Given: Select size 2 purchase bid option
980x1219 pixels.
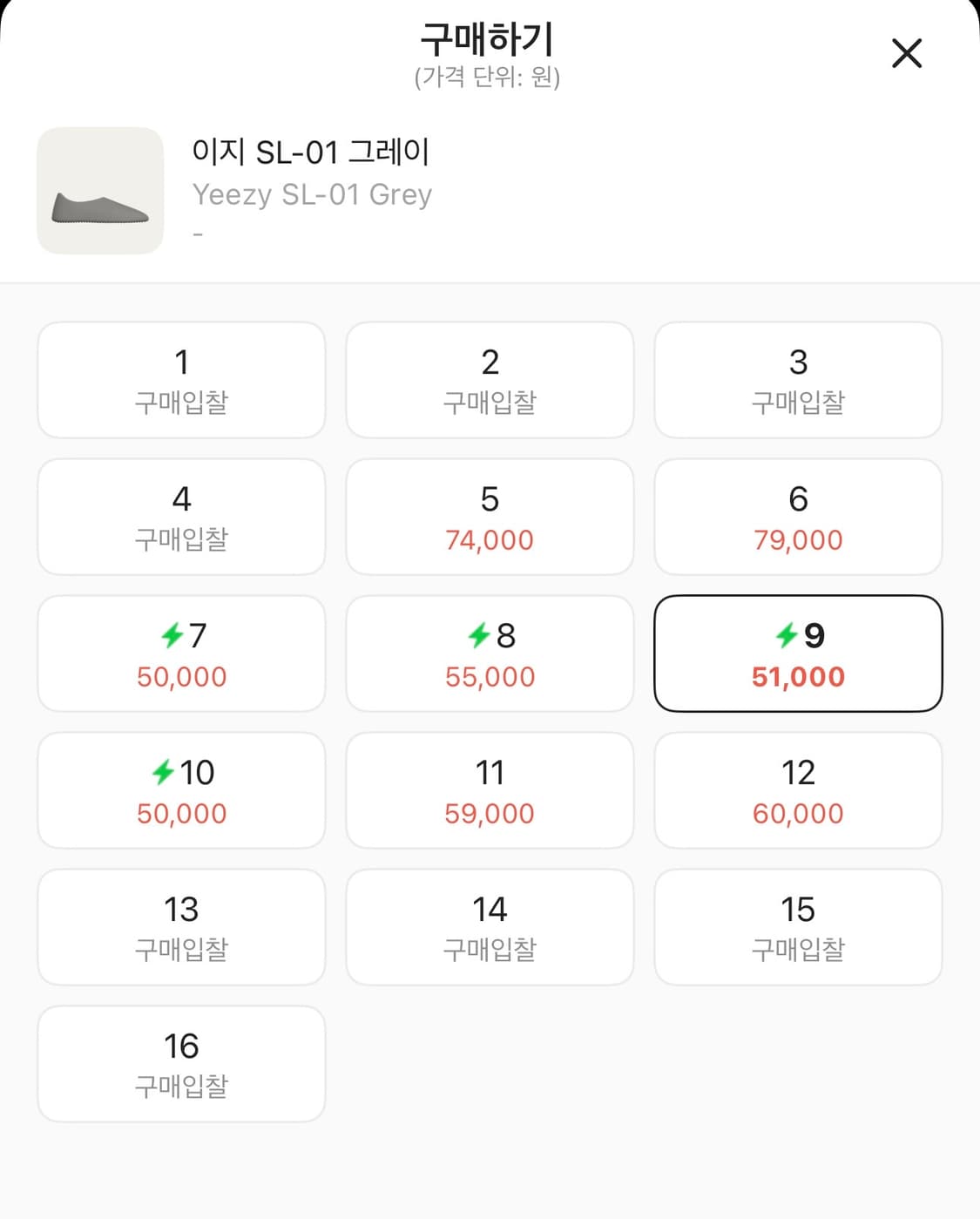Looking at the screenshot, I should [x=490, y=380].
